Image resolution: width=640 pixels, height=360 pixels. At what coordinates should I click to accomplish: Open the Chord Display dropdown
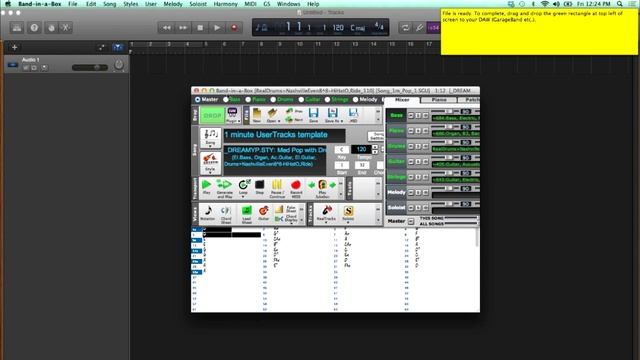(x=286, y=219)
